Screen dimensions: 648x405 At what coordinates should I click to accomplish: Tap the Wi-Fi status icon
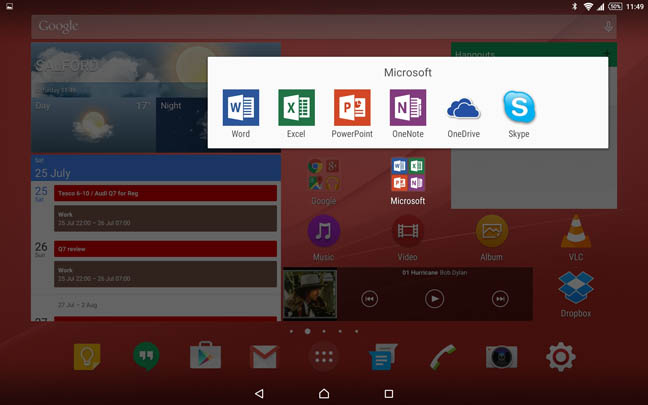(588, 6)
